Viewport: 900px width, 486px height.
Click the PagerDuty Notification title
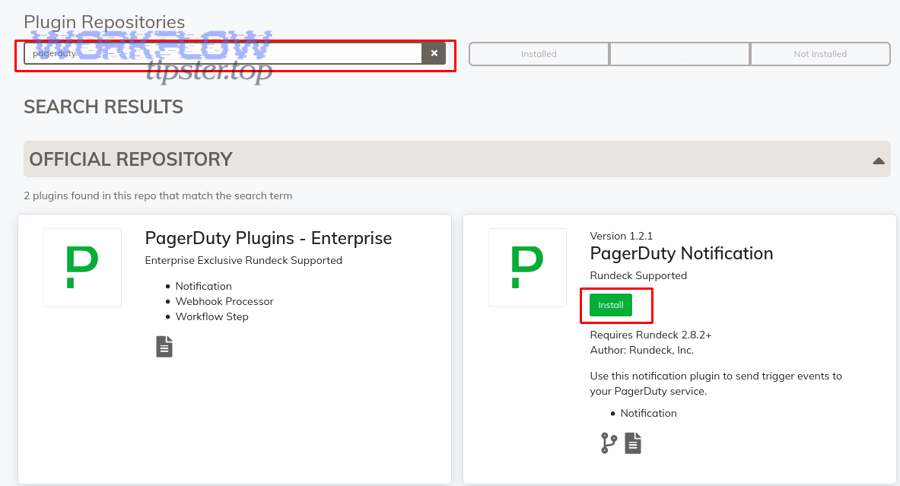pyautogui.click(x=681, y=253)
